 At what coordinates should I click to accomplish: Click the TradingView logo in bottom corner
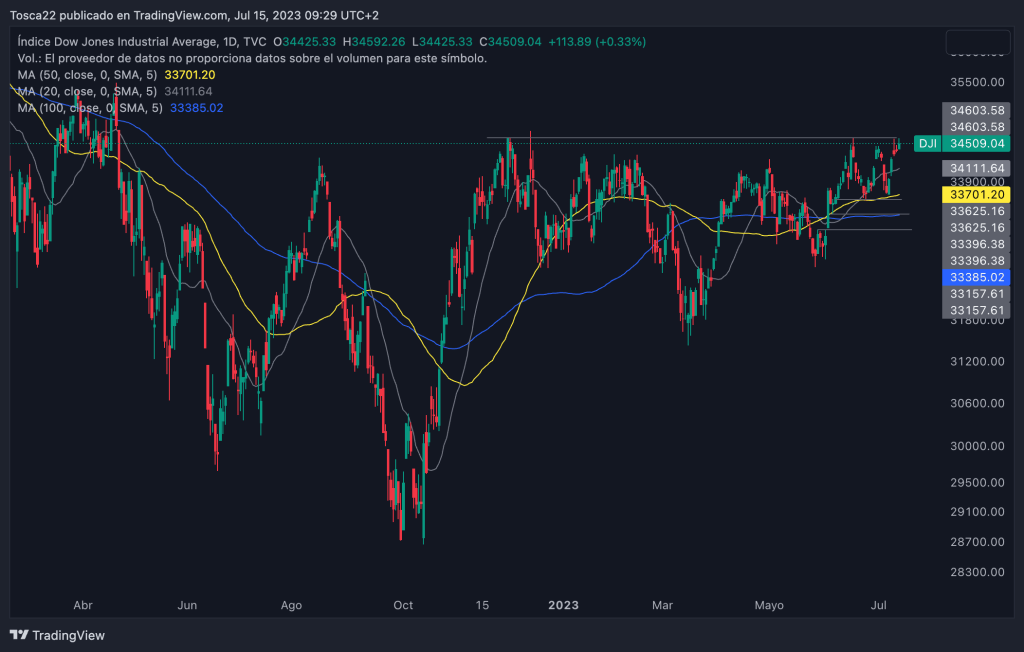pos(57,635)
